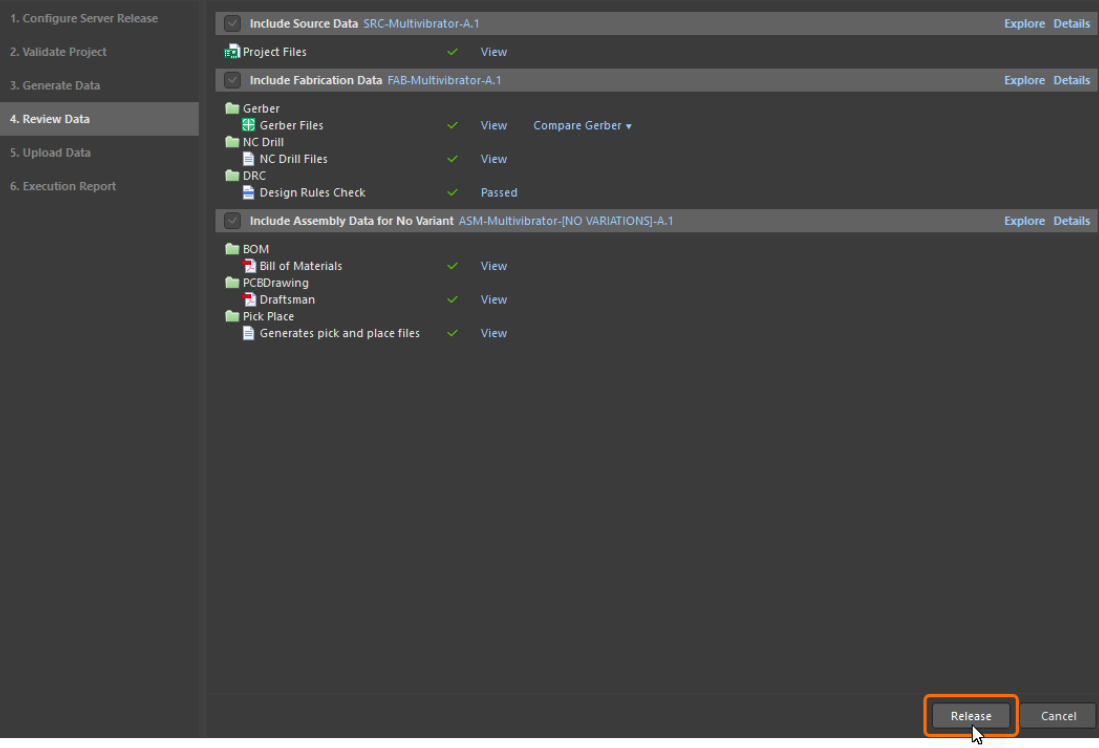
Task: Click the Design Rules Check icon
Action: (249, 193)
